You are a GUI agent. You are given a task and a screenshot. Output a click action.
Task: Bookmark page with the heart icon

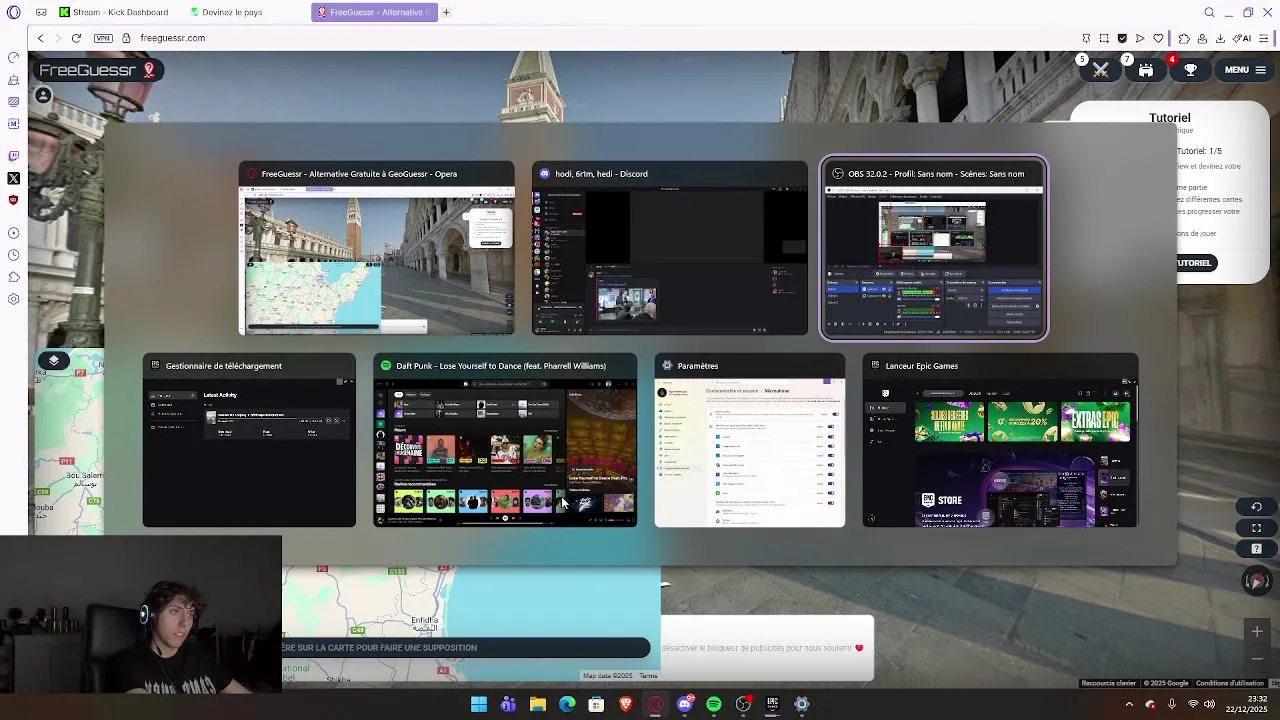[x=1158, y=38]
